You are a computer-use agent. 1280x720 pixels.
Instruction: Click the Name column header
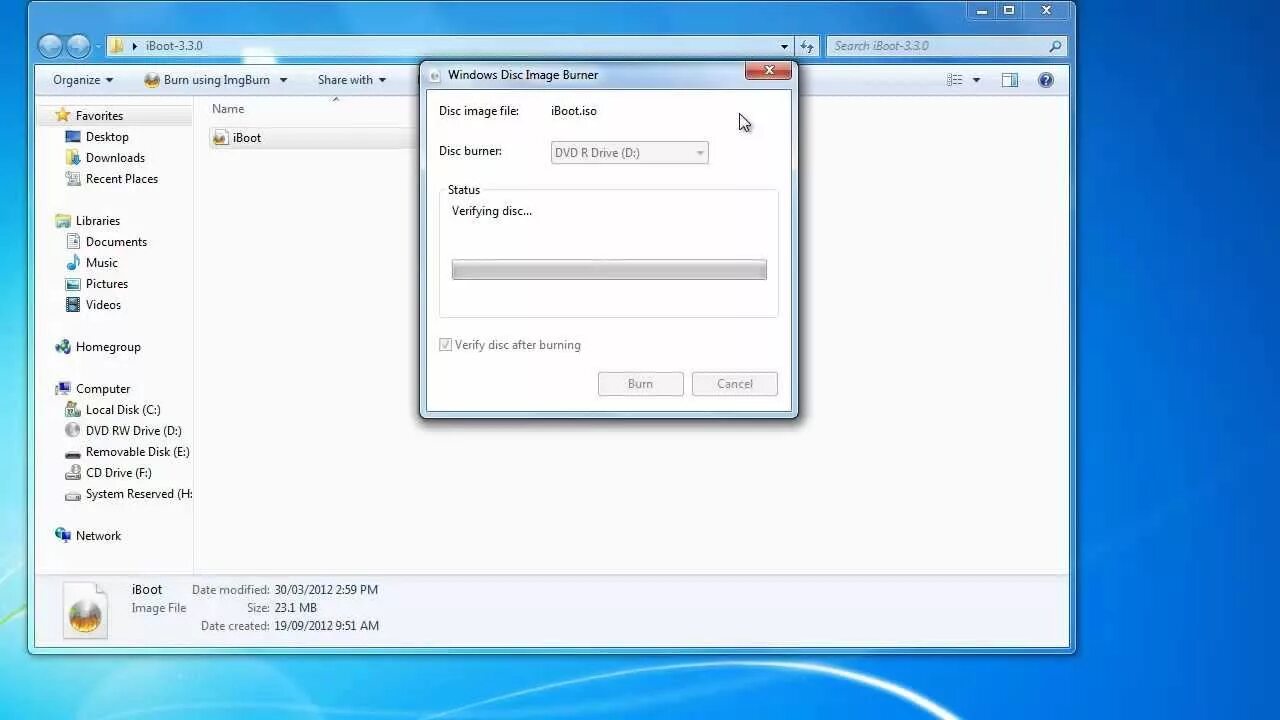[x=228, y=109]
